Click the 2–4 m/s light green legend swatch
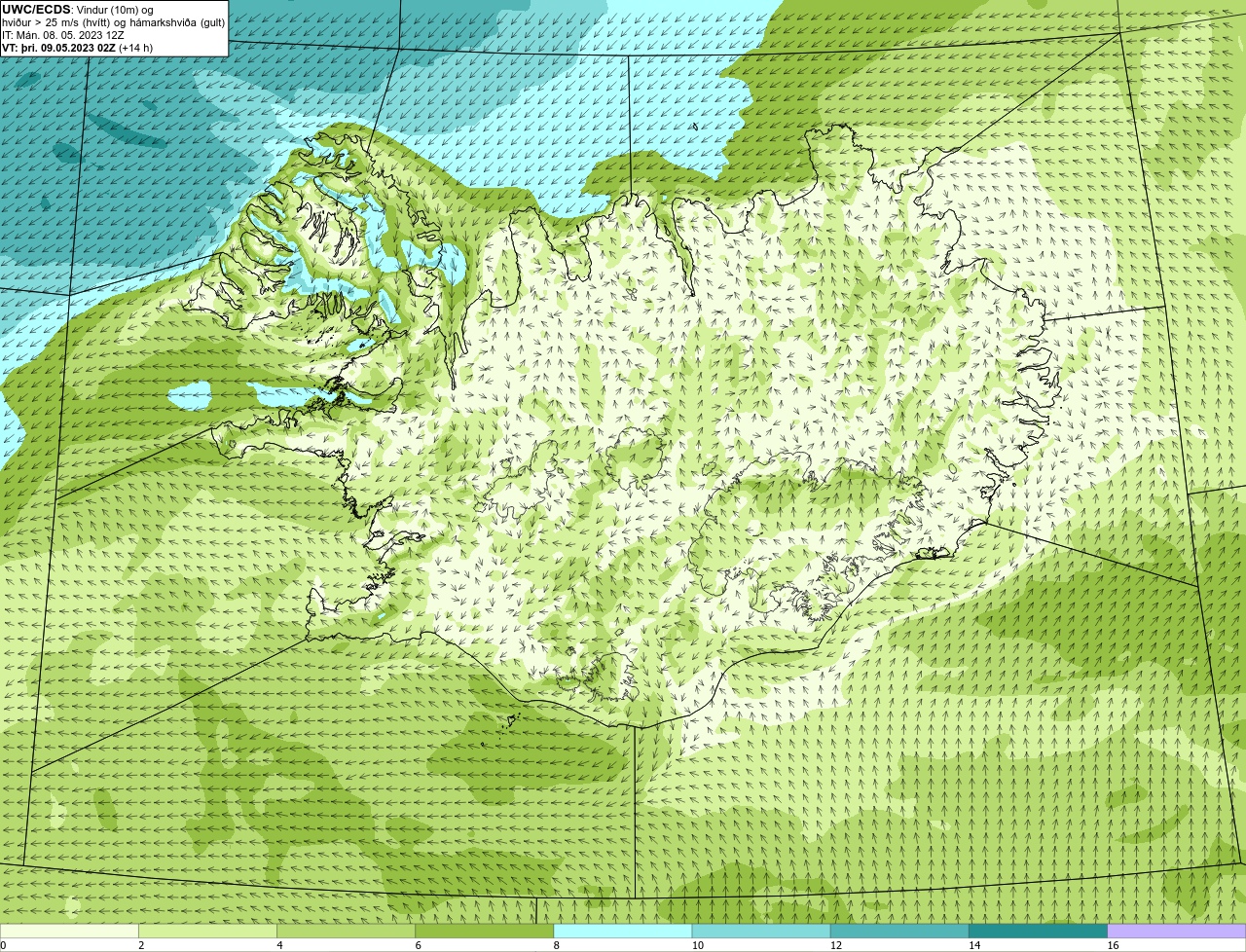 coord(207,931)
